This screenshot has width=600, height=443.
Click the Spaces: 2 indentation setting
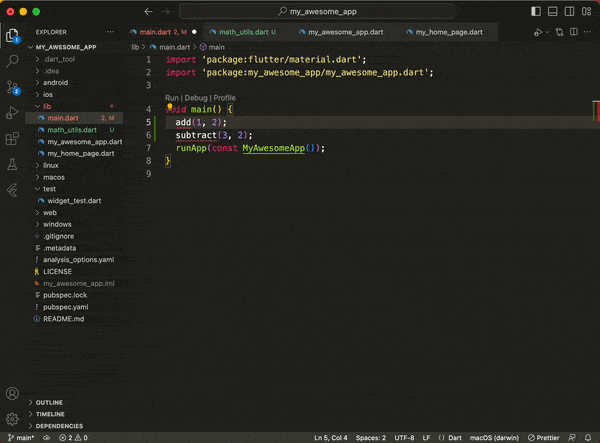tap(371, 438)
